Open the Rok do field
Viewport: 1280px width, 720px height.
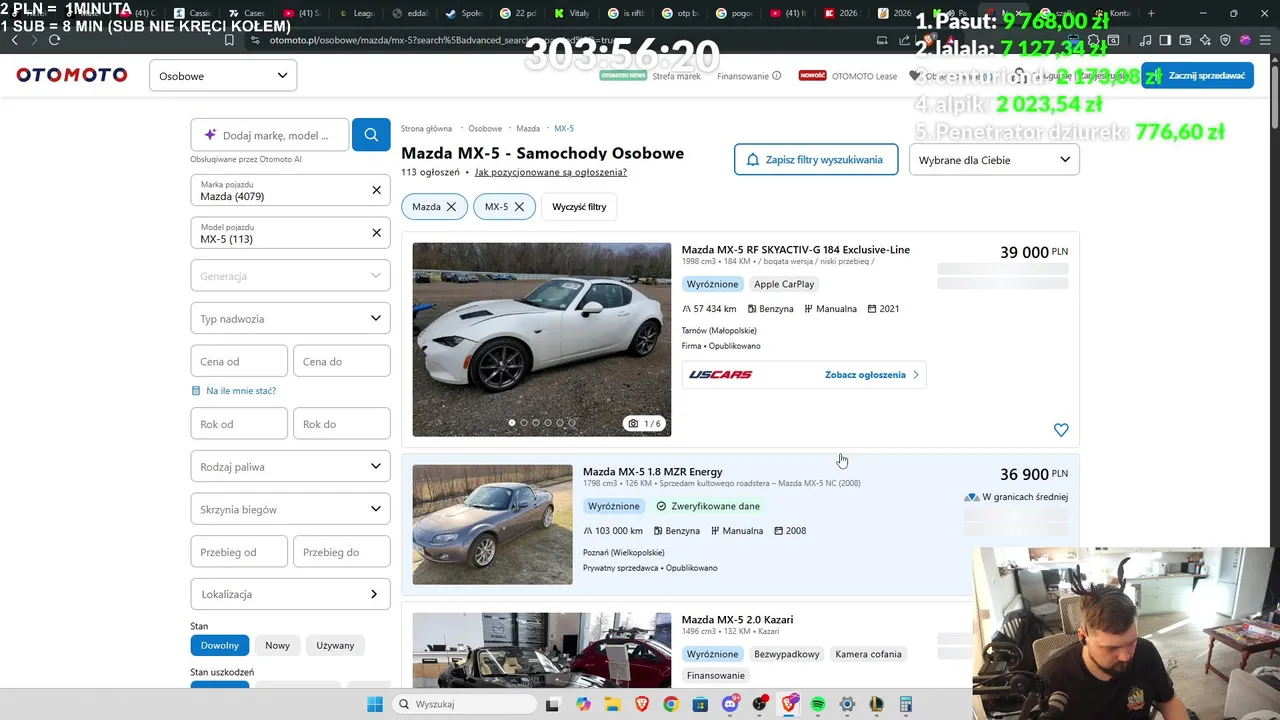pyautogui.click(x=341, y=424)
